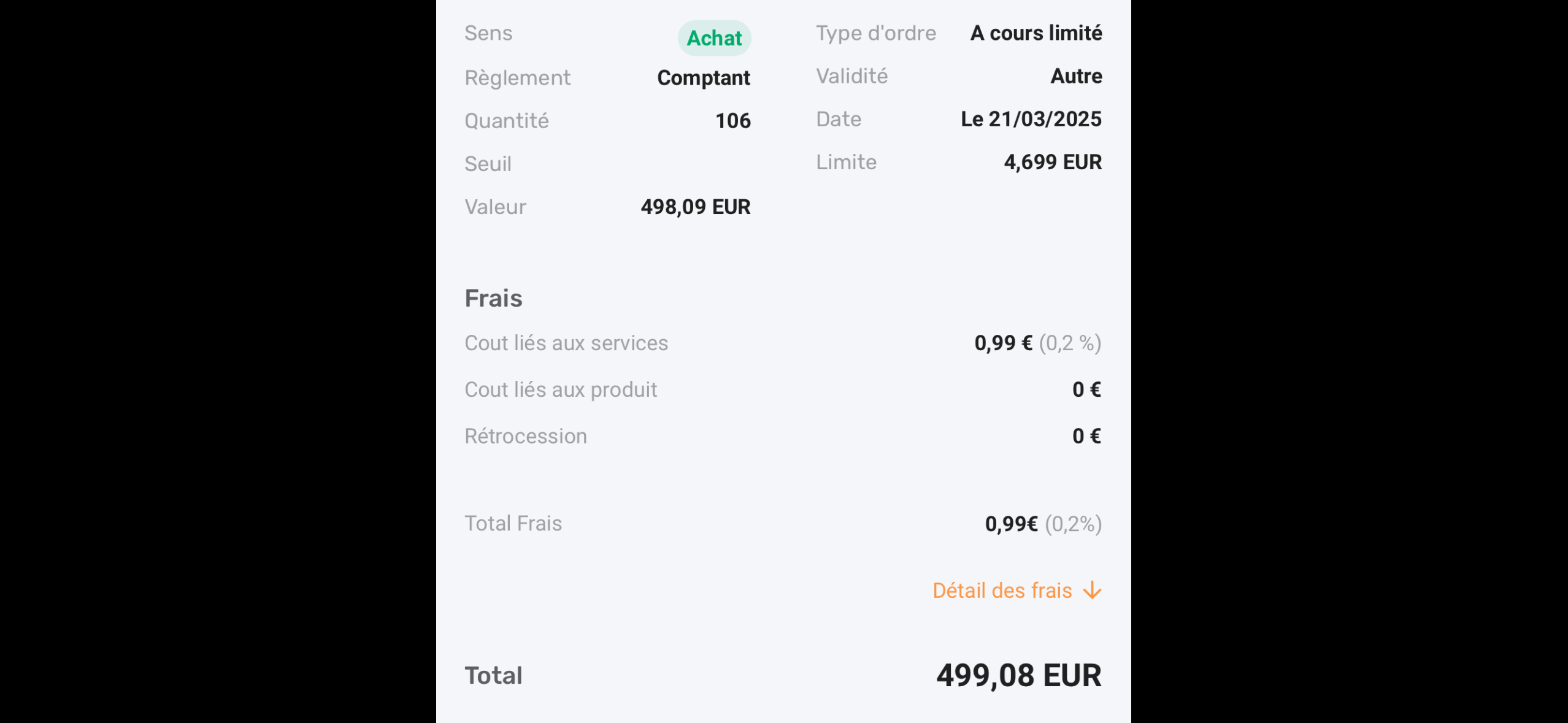The width and height of the screenshot is (1568, 723).
Task: Click the Type d'ordre label
Action: point(876,33)
